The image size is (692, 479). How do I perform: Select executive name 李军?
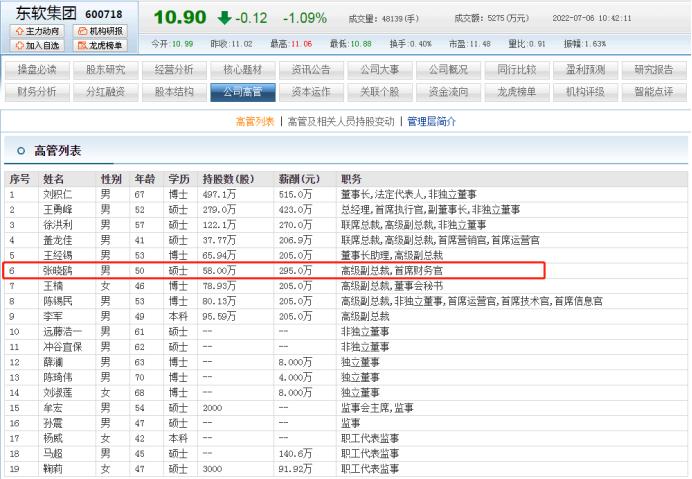53,316
